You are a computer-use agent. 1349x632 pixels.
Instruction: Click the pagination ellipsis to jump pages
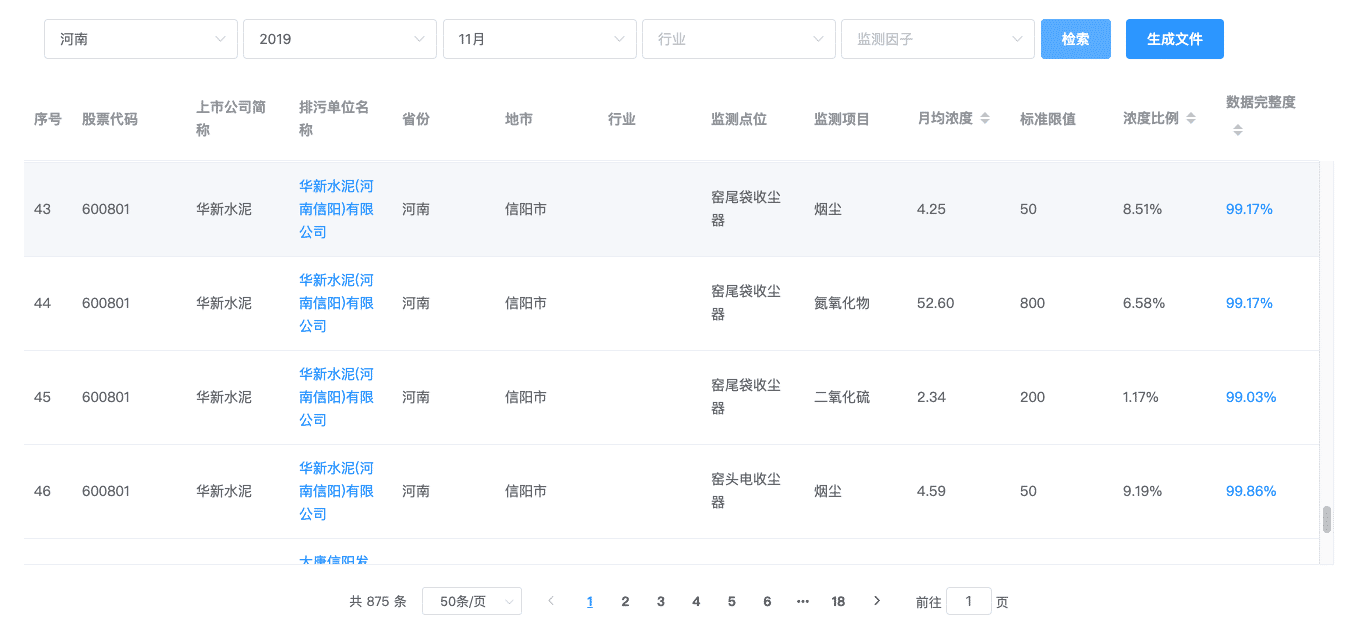[x=803, y=601]
